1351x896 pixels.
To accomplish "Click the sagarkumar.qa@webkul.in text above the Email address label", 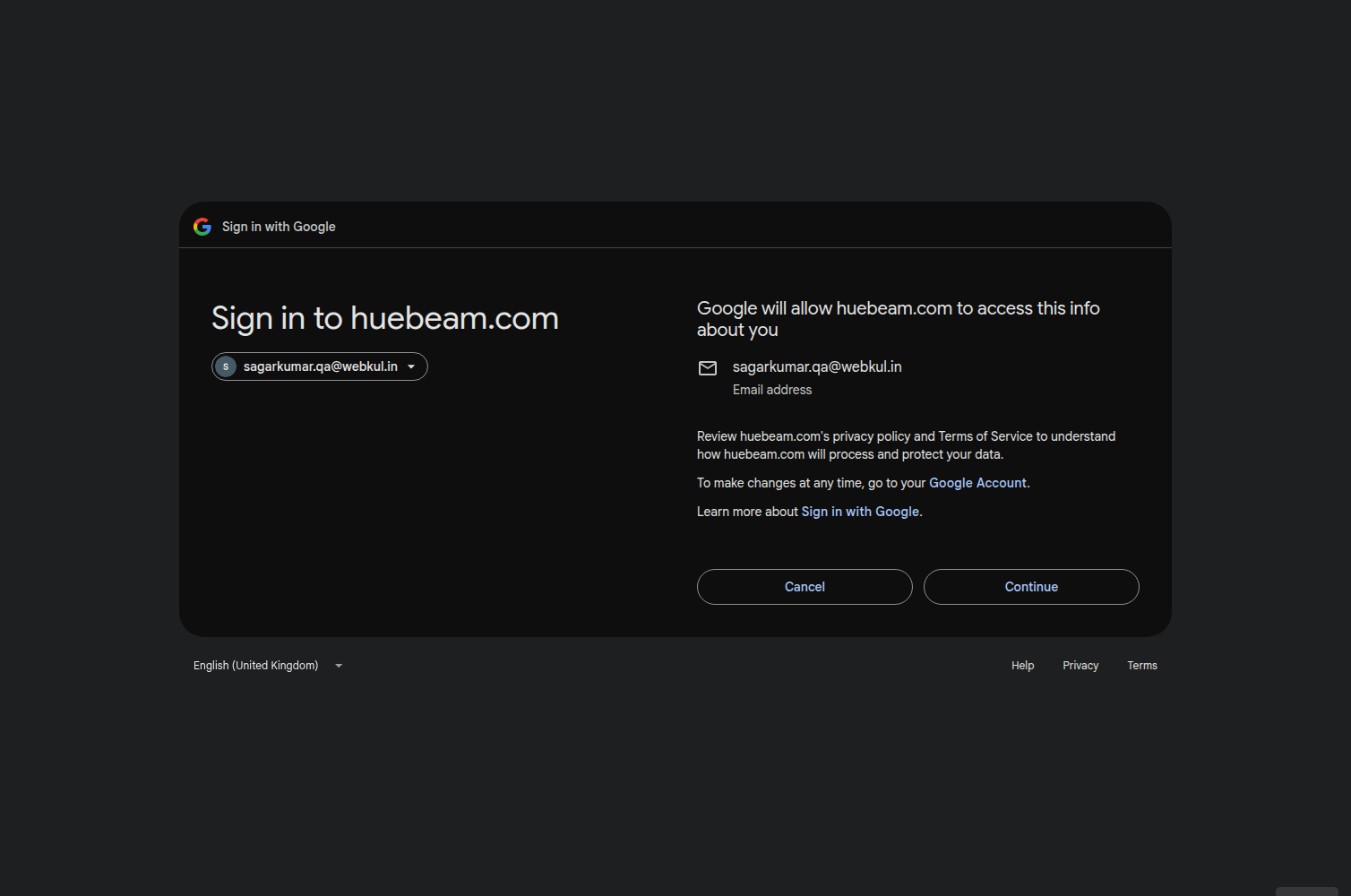I will pyautogui.click(x=817, y=366).
